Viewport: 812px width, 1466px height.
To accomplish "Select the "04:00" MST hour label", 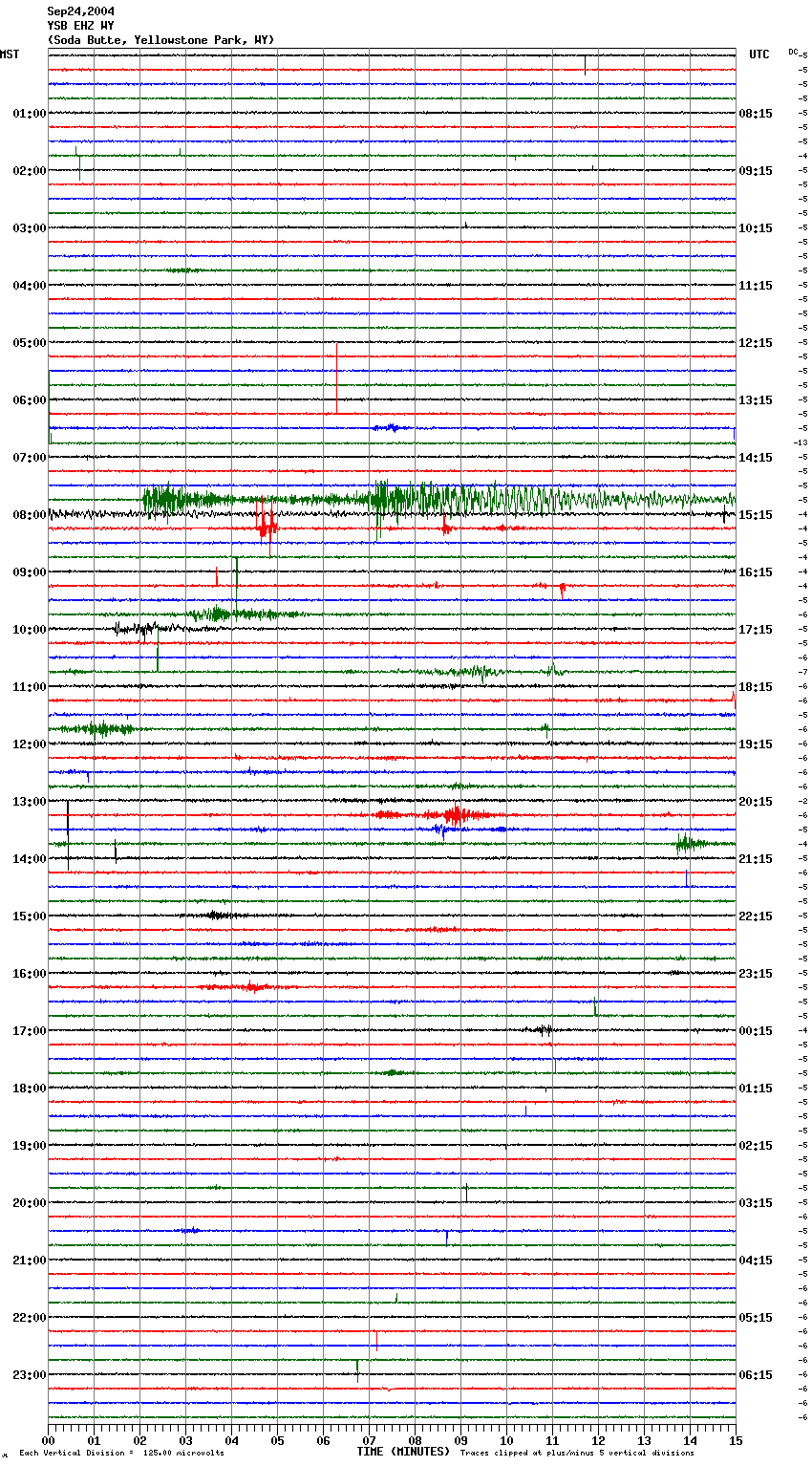I will click(x=30, y=286).
